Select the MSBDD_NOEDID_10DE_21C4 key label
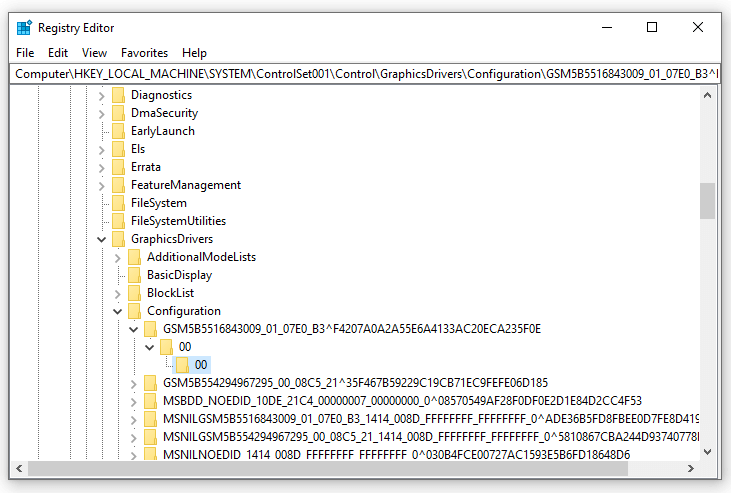 [402, 401]
